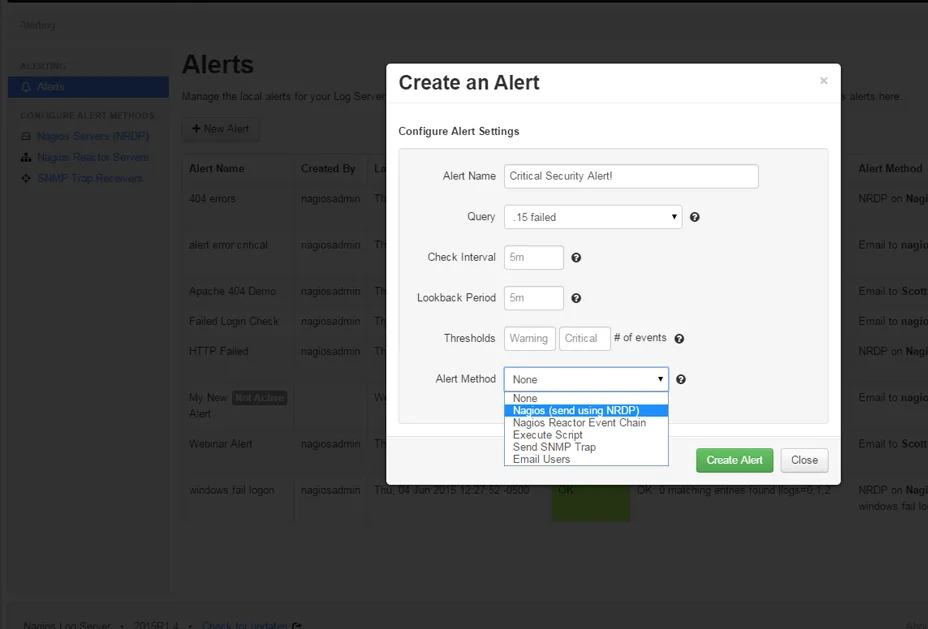Click the Created By column header
928x629 pixels.
click(x=328, y=169)
